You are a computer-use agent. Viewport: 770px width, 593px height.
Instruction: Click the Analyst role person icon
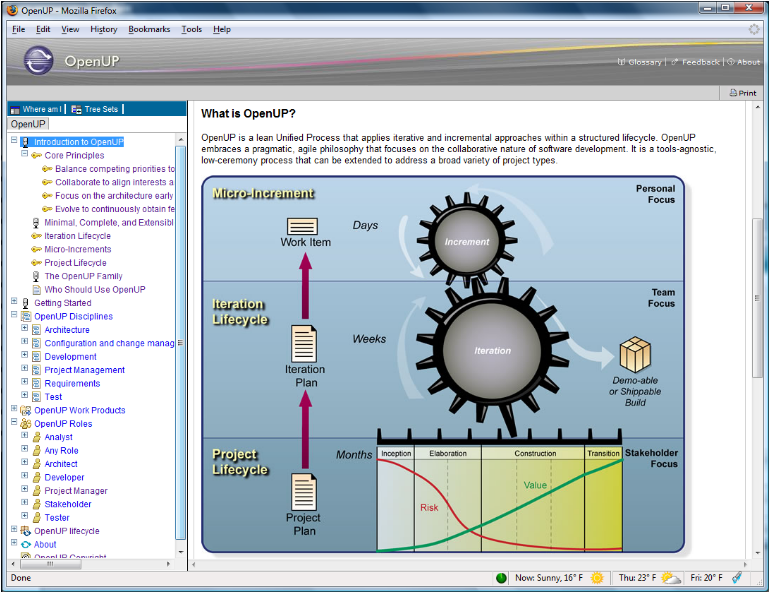36,437
